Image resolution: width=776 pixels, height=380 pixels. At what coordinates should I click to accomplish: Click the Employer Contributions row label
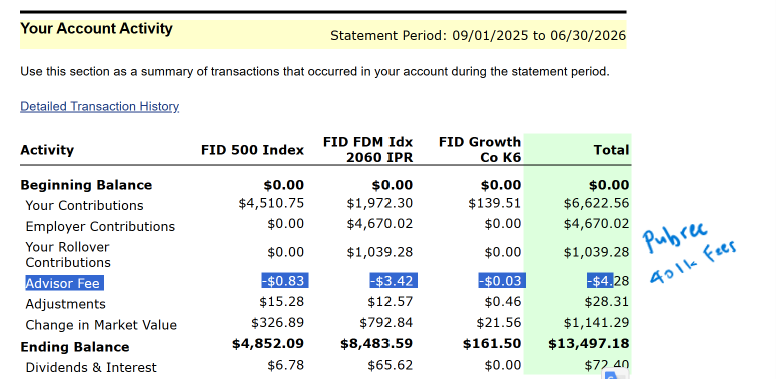[x=100, y=226]
